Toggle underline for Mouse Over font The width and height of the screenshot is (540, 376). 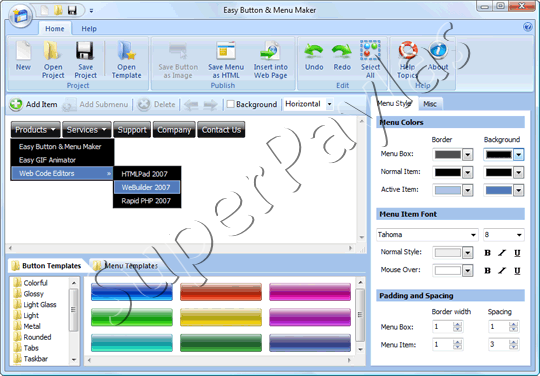coord(517,271)
